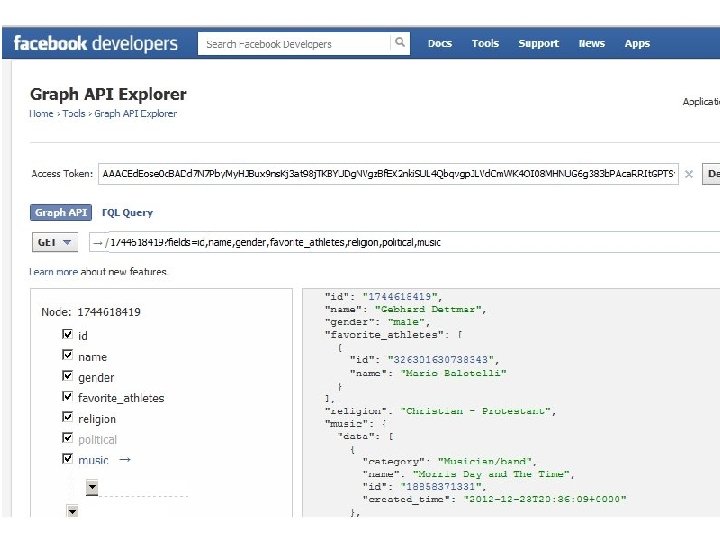Click inside the Access Token field

pos(388,174)
